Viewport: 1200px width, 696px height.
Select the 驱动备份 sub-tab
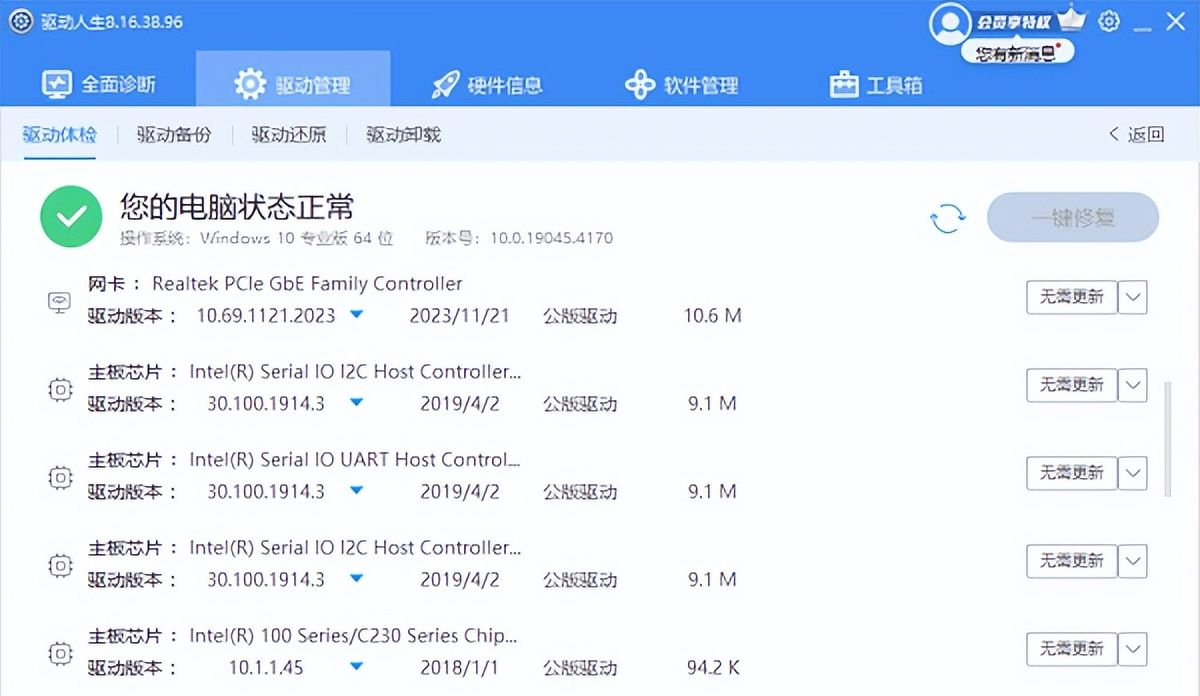[175, 135]
